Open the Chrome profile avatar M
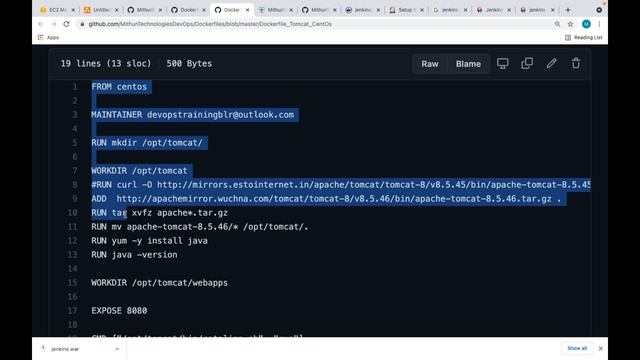This screenshot has height=360, width=640. pyautogui.click(x=586, y=24)
